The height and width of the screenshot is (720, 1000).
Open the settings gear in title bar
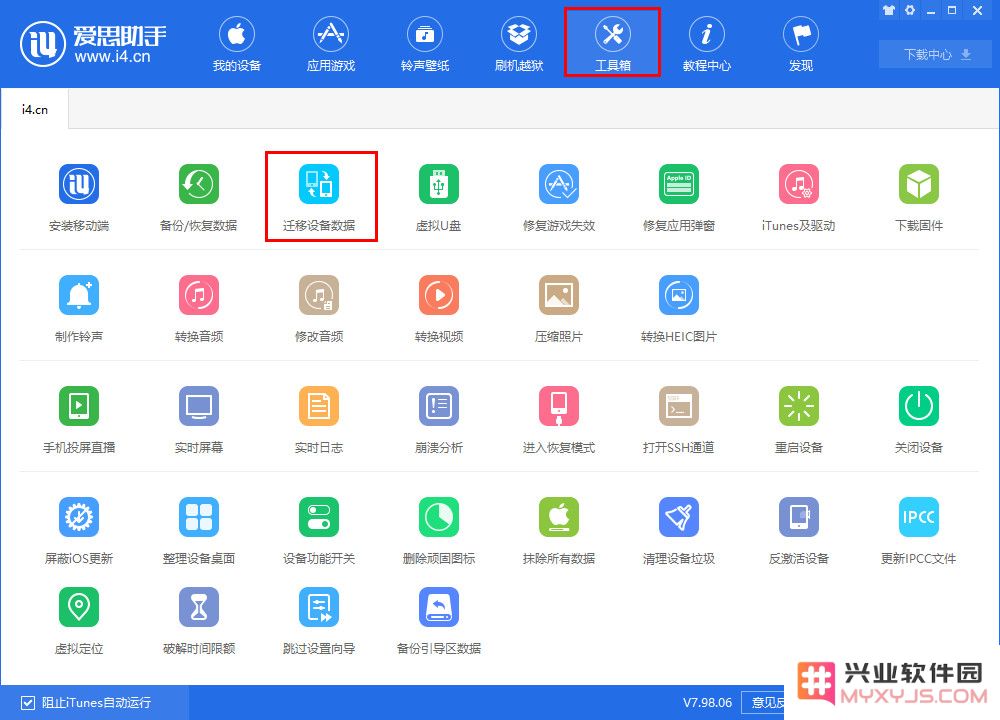pyautogui.click(x=910, y=10)
